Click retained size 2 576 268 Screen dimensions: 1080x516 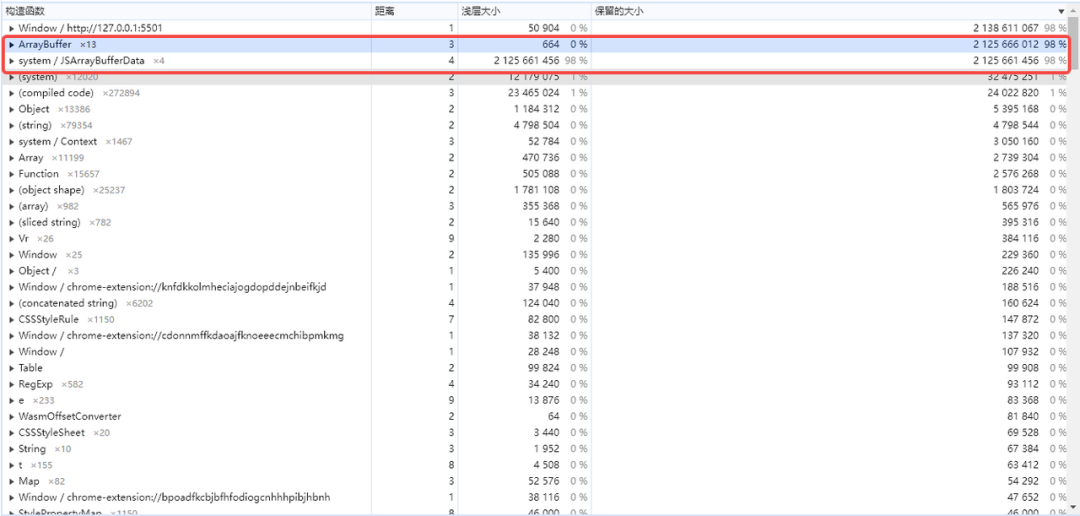1015,174
